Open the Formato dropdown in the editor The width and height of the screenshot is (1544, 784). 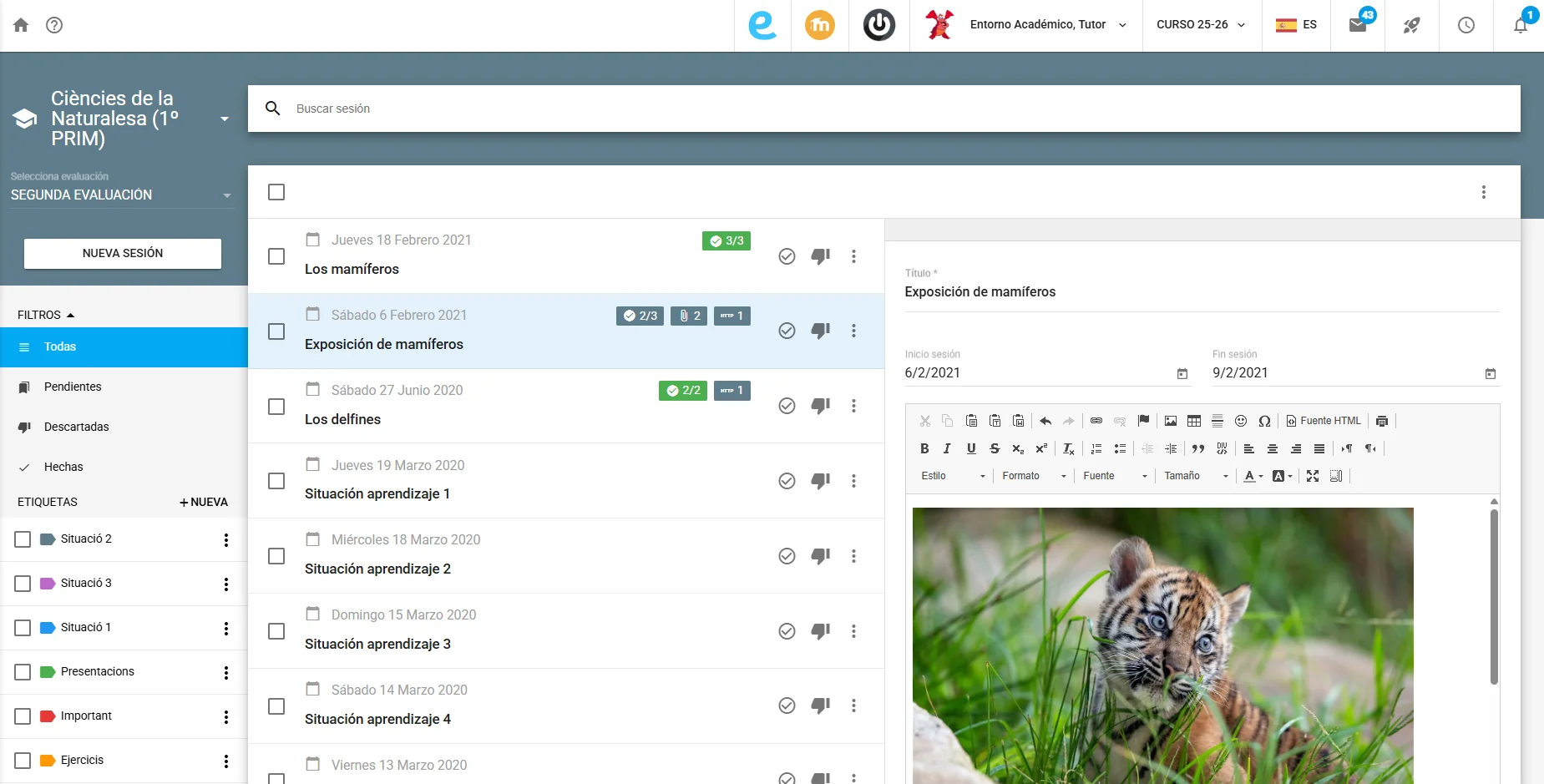click(x=1035, y=476)
